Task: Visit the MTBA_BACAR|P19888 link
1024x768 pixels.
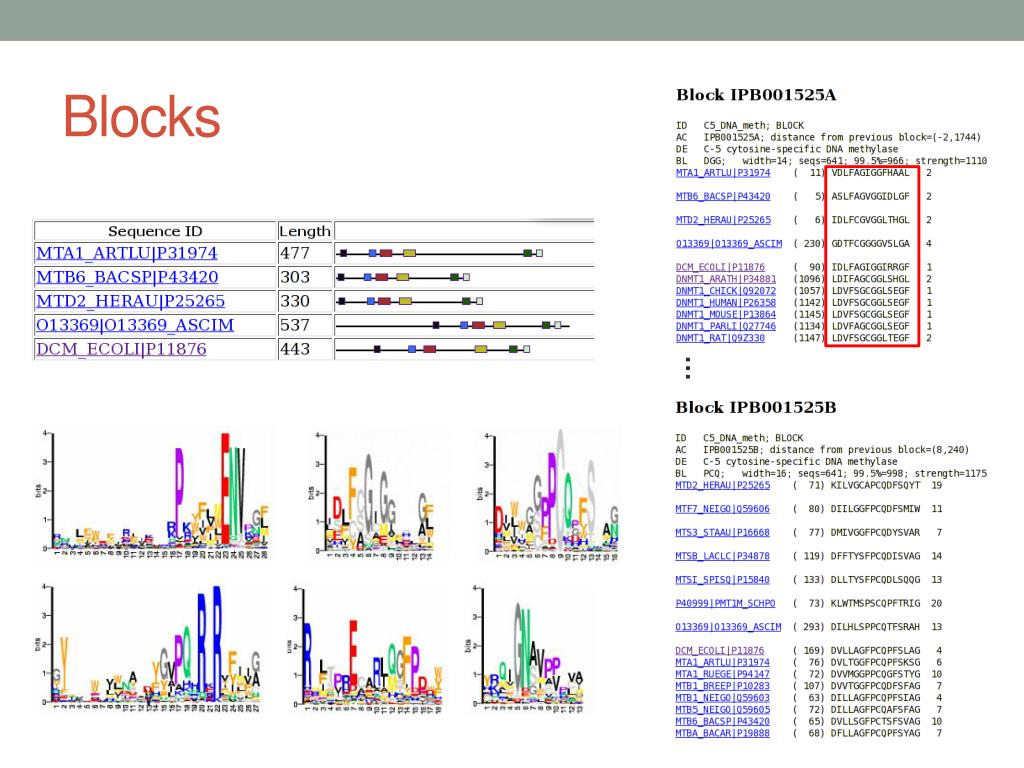Action: pyautogui.click(x=722, y=733)
